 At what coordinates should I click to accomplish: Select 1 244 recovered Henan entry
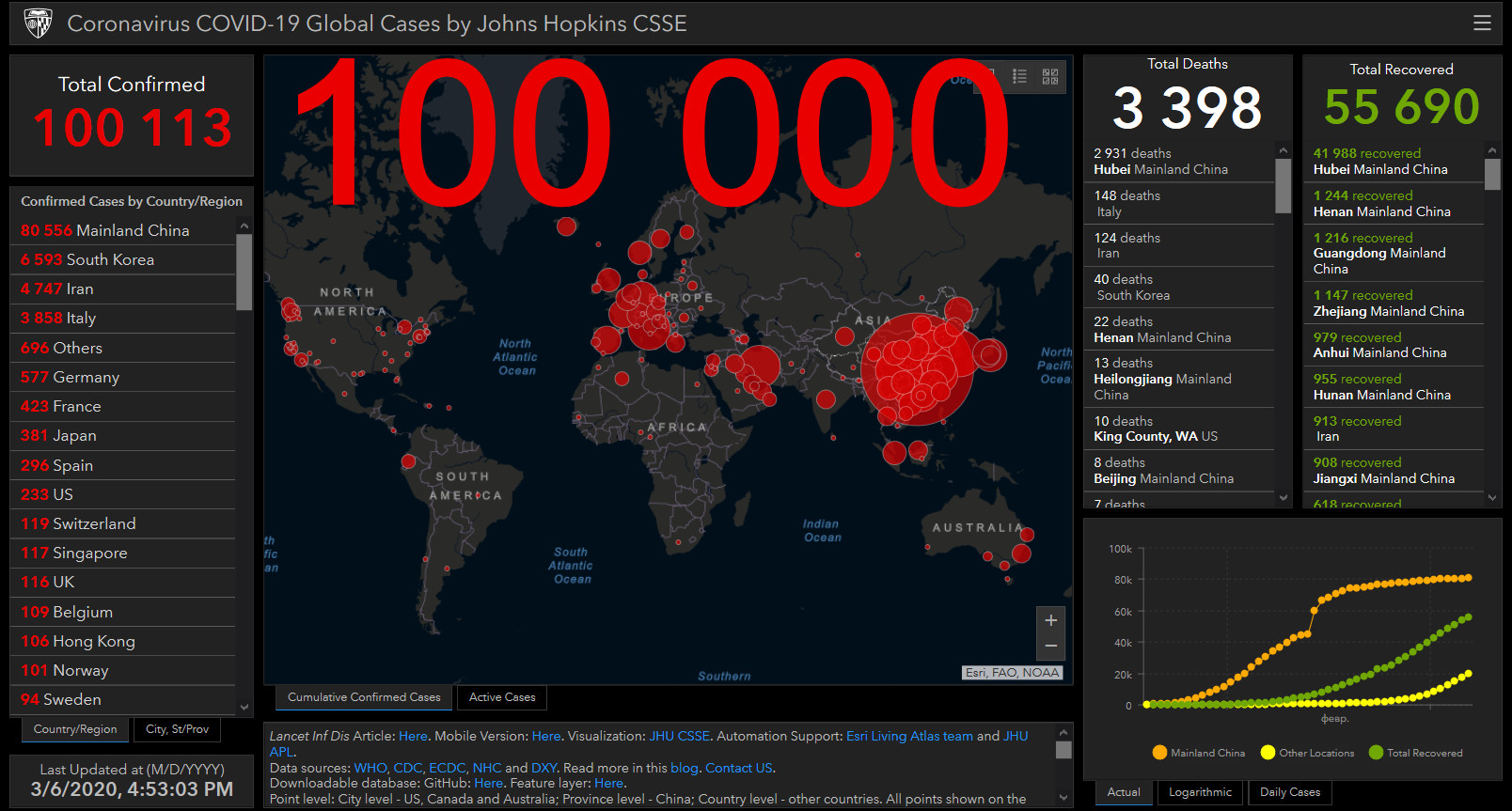[x=1394, y=203]
